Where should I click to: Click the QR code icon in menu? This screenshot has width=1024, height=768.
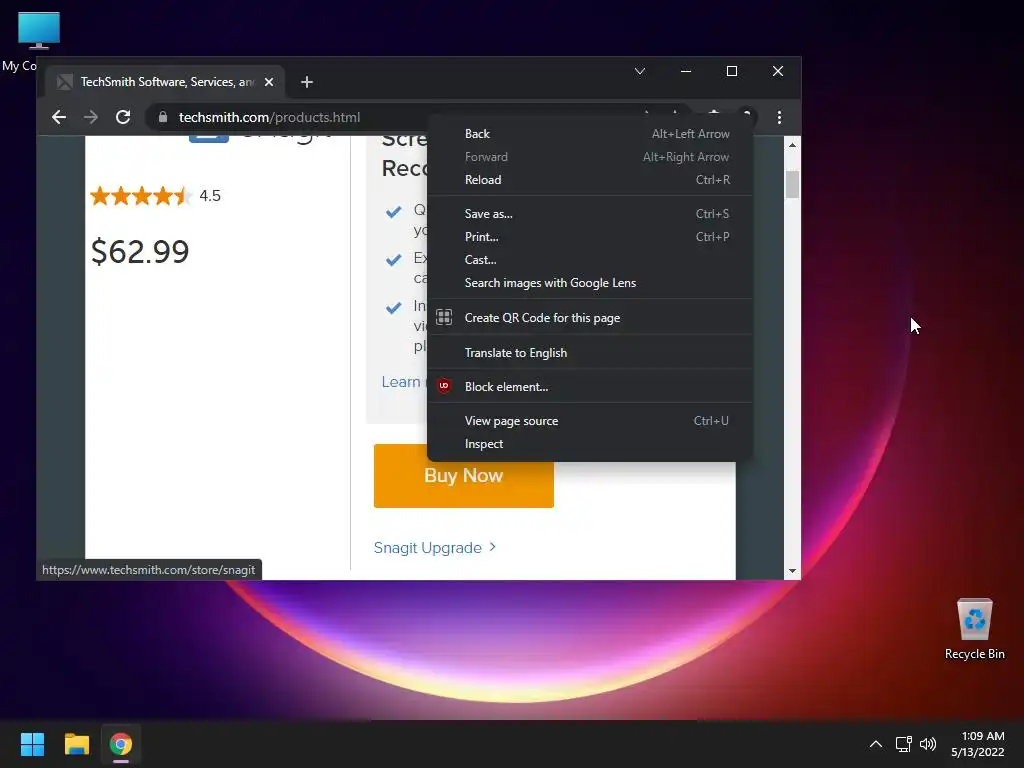click(x=444, y=317)
